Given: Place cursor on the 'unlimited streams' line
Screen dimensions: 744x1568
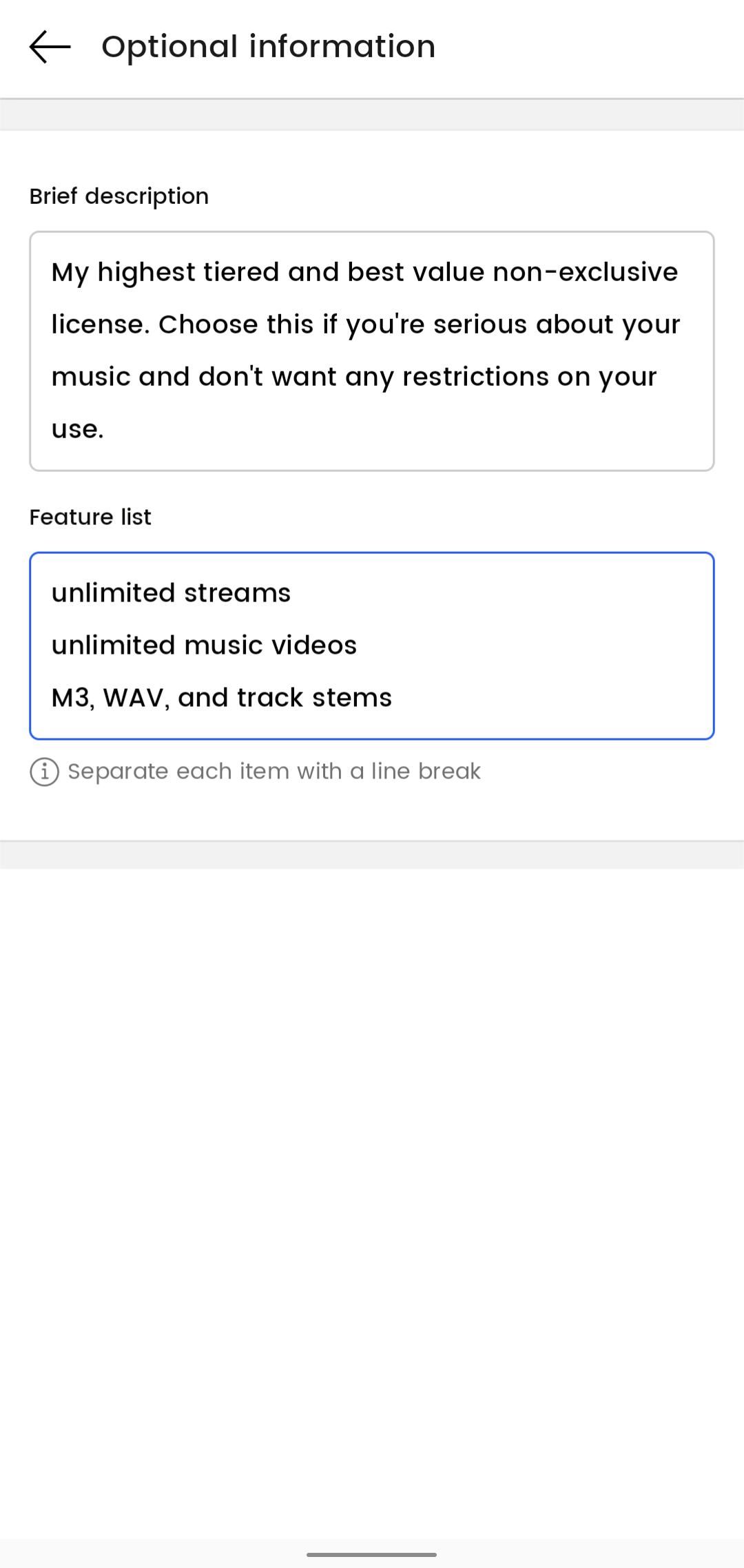Looking at the screenshot, I should click(x=171, y=593).
